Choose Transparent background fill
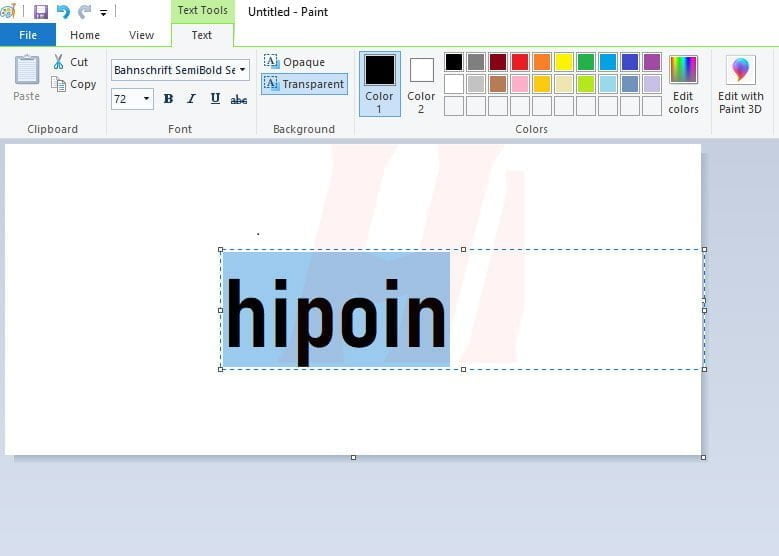 point(304,84)
